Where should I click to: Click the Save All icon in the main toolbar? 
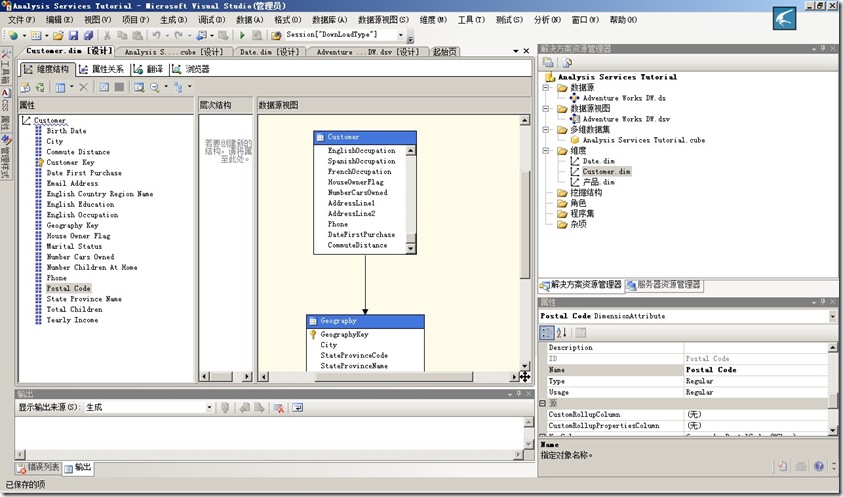[x=88, y=36]
